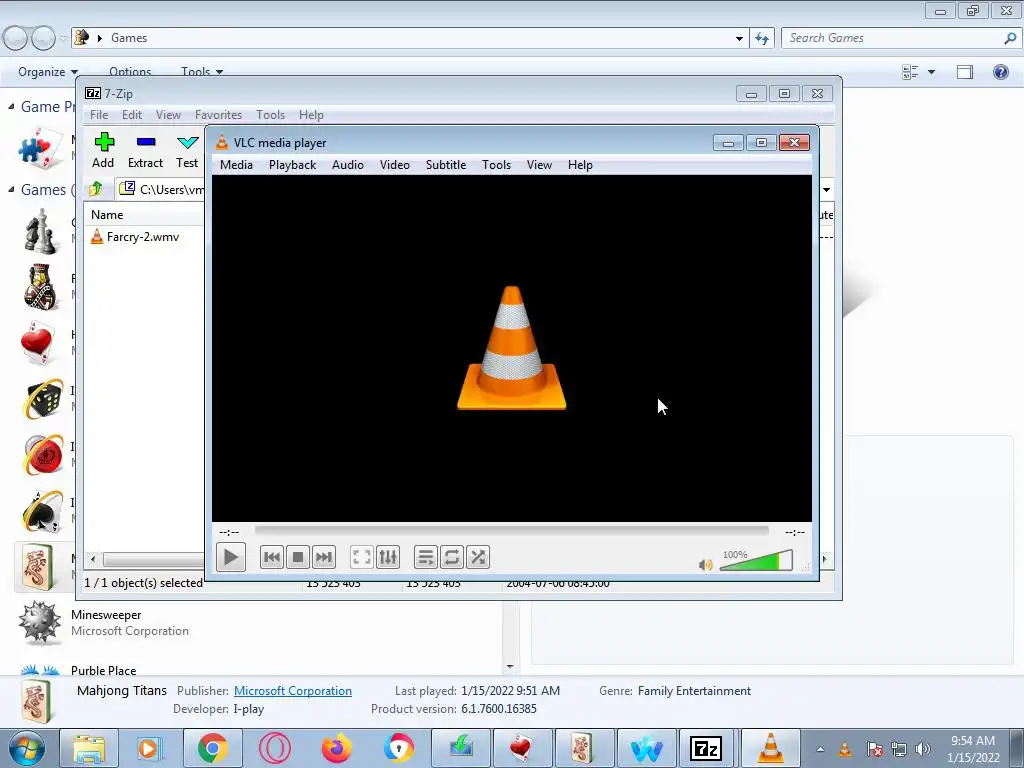Open Chrome from taskbar
The height and width of the screenshot is (768, 1024).
click(x=212, y=748)
